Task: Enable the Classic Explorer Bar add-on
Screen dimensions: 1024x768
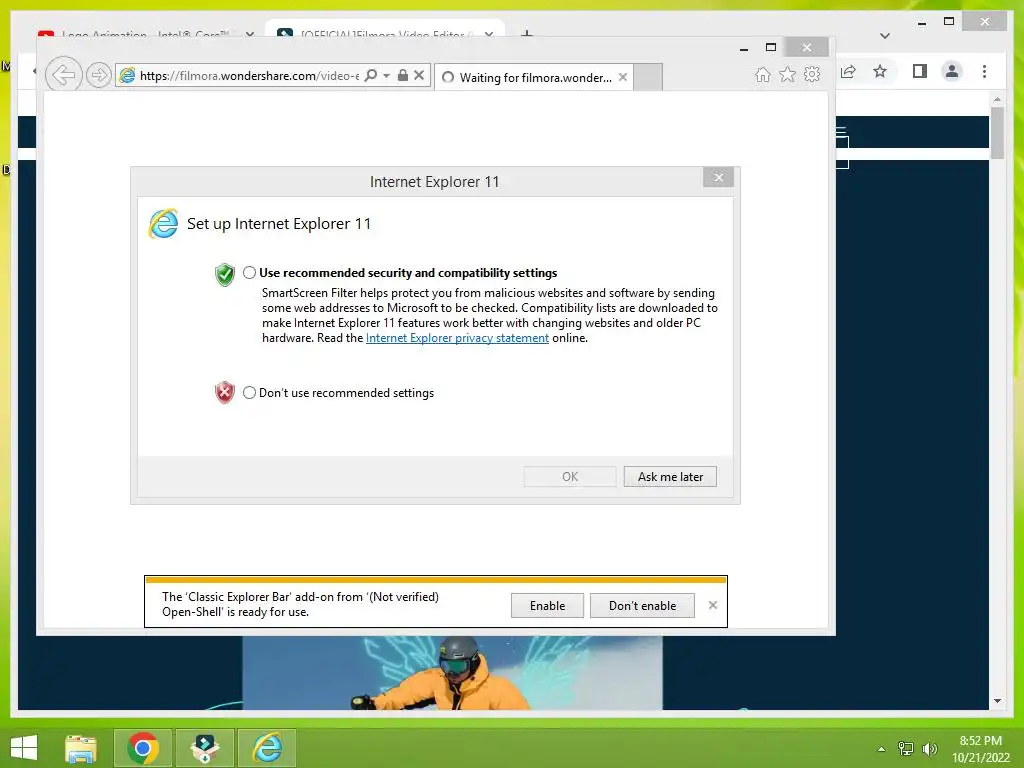Action: (x=547, y=605)
